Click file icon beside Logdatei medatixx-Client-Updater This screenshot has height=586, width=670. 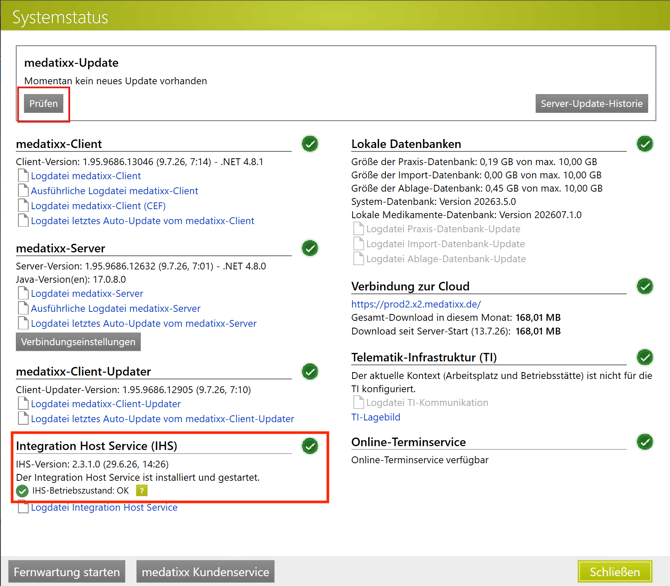coord(24,403)
